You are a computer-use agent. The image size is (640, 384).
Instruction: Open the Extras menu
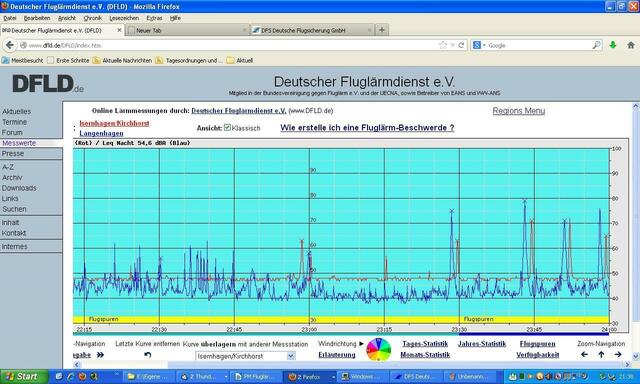click(154, 18)
